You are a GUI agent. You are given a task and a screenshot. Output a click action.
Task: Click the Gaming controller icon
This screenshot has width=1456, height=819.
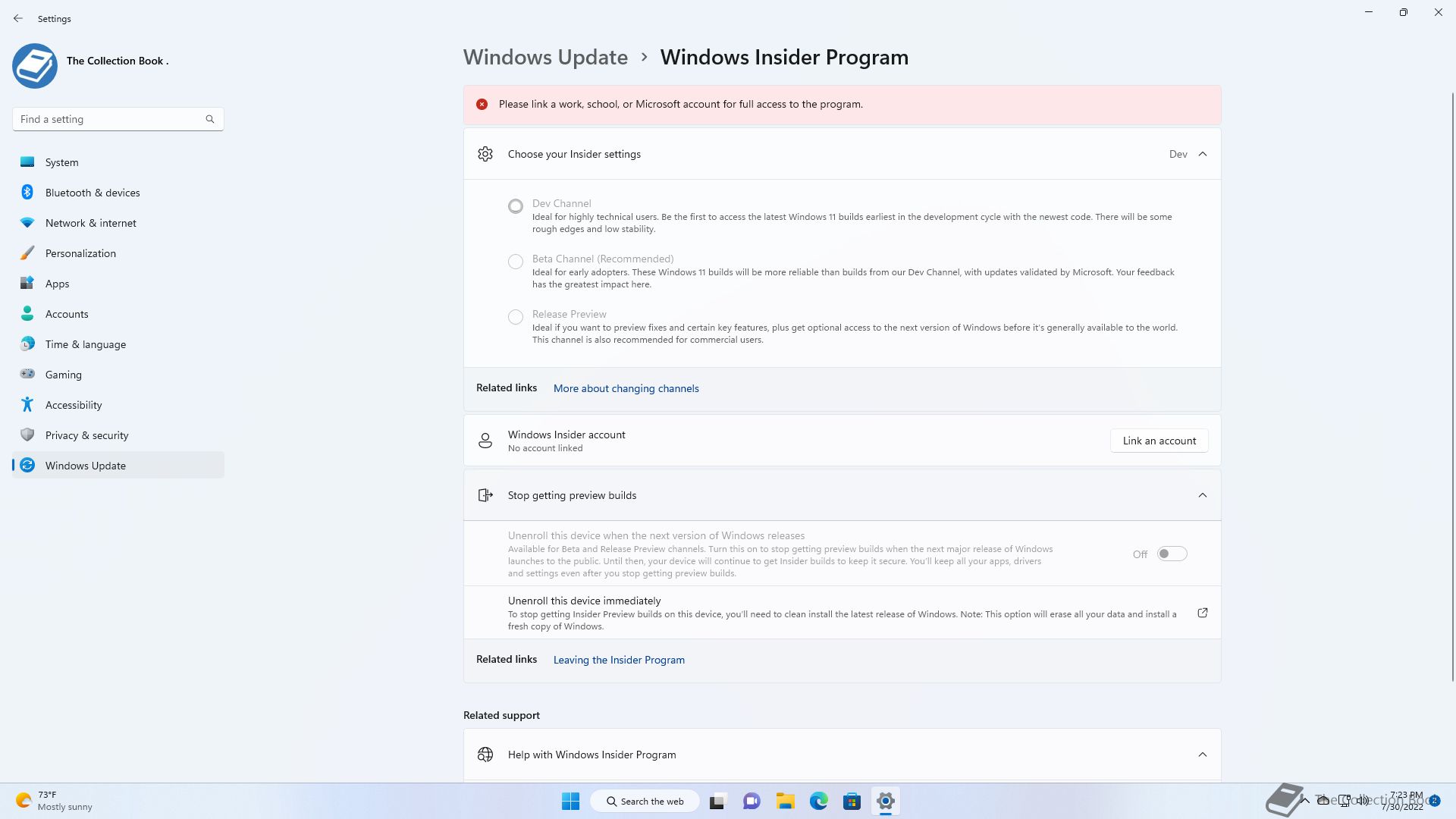pyautogui.click(x=27, y=374)
